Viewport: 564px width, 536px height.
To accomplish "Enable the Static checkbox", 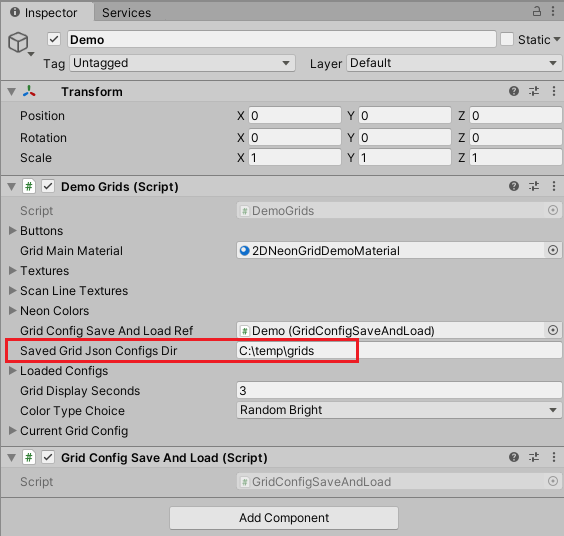I will coord(507,39).
